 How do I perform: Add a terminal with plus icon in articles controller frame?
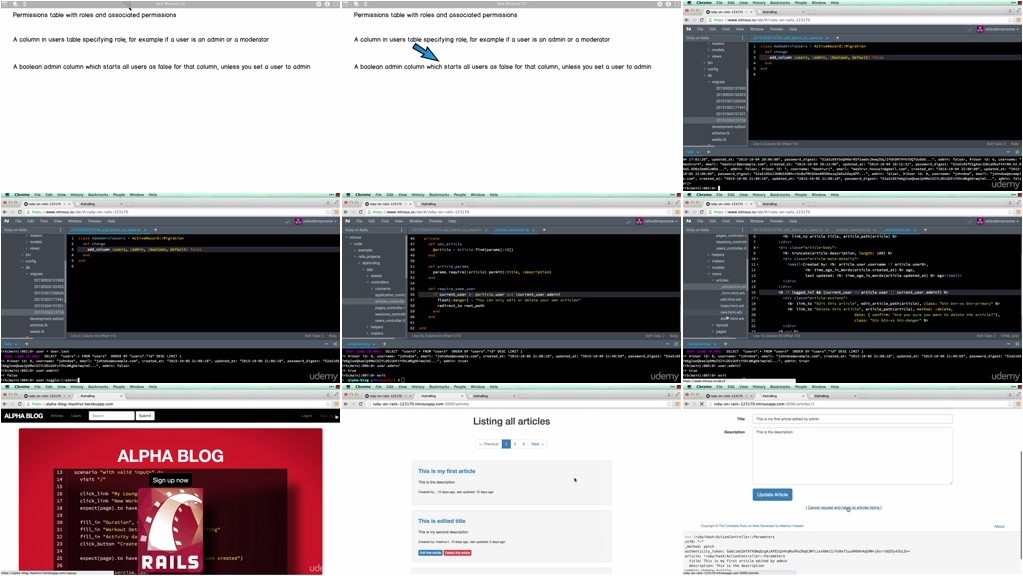pyautogui.click(x=384, y=344)
